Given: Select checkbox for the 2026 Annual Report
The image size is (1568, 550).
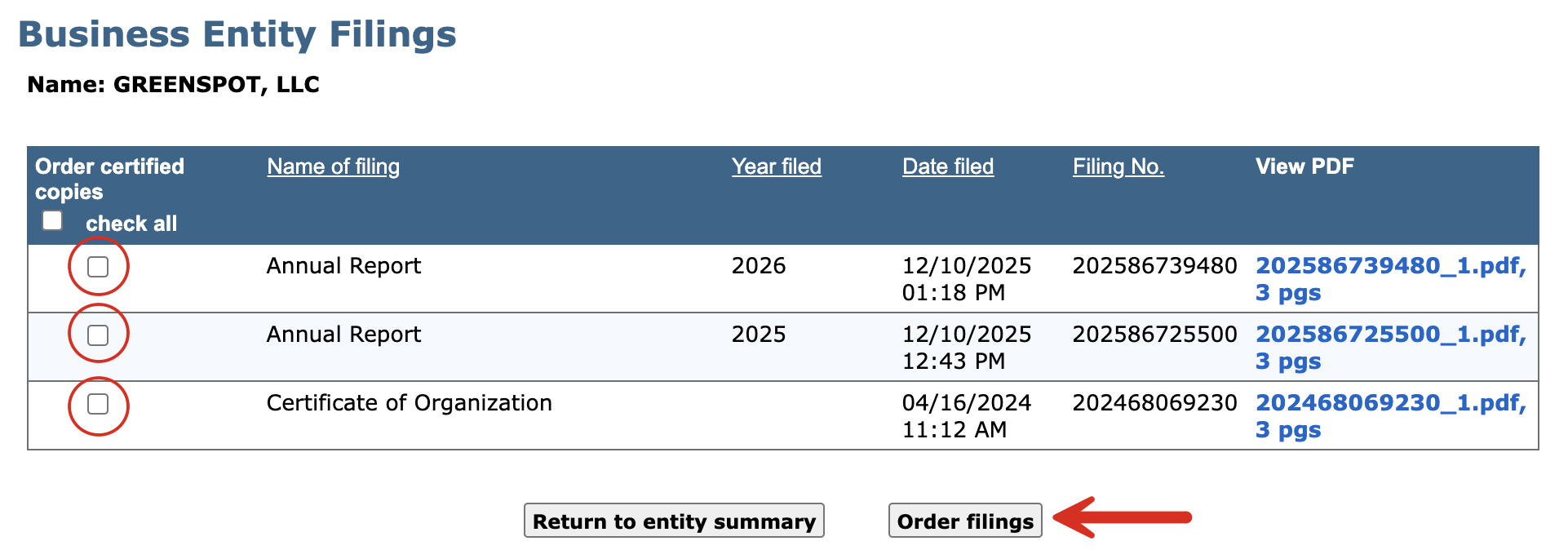Looking at the screenshot, I should (x=98, y=267).
